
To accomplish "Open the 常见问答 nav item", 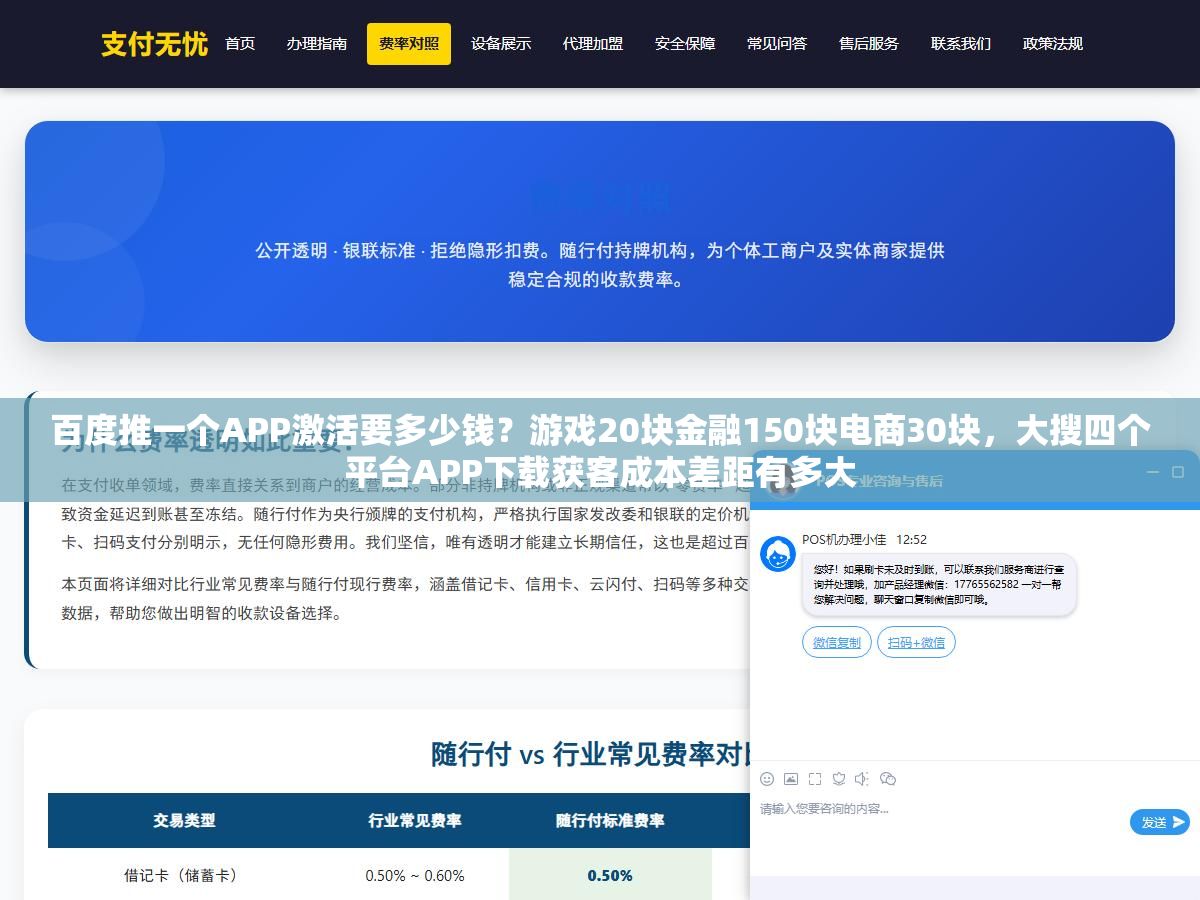I will point(777,44).
